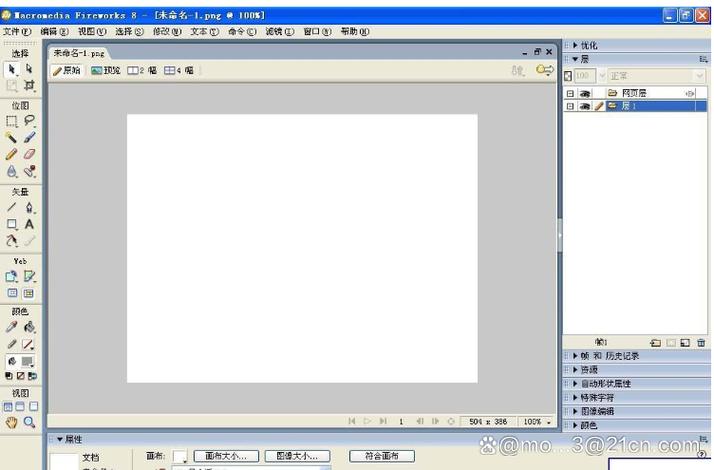Click the delete layer trash icon
Viewport: 714px width, 470px height.
701,343
